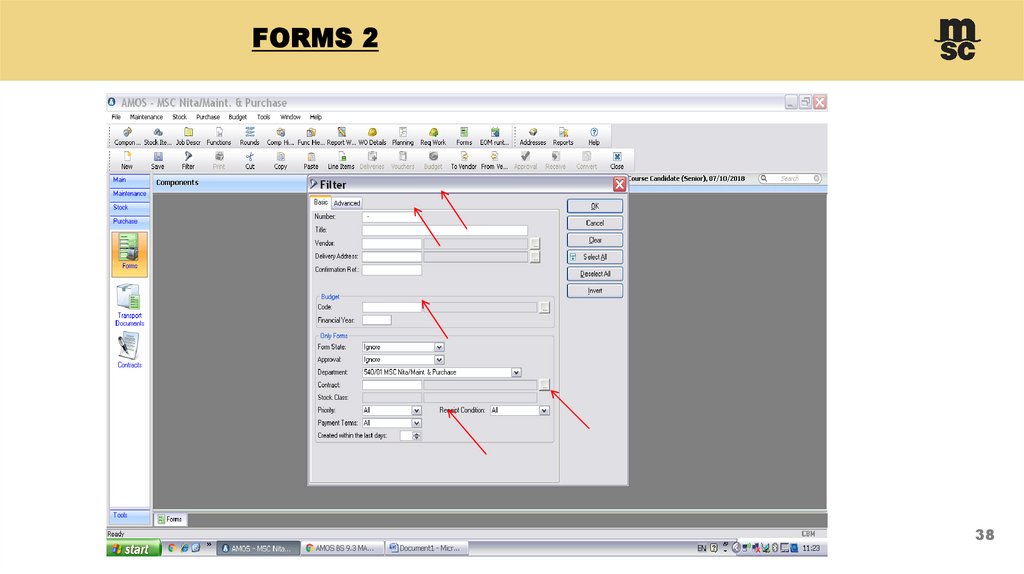Open Comp History toolbar icon
Image resolution: width=1024 pixels, height=574 pixels.
click(x=280, y=136)
